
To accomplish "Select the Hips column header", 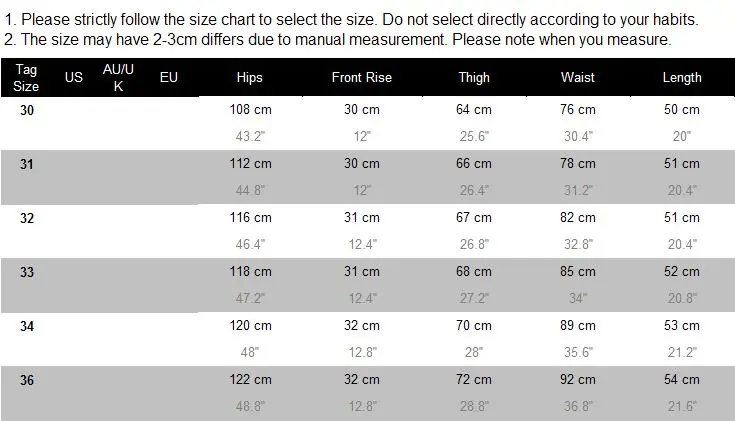I will pos(250,77).
